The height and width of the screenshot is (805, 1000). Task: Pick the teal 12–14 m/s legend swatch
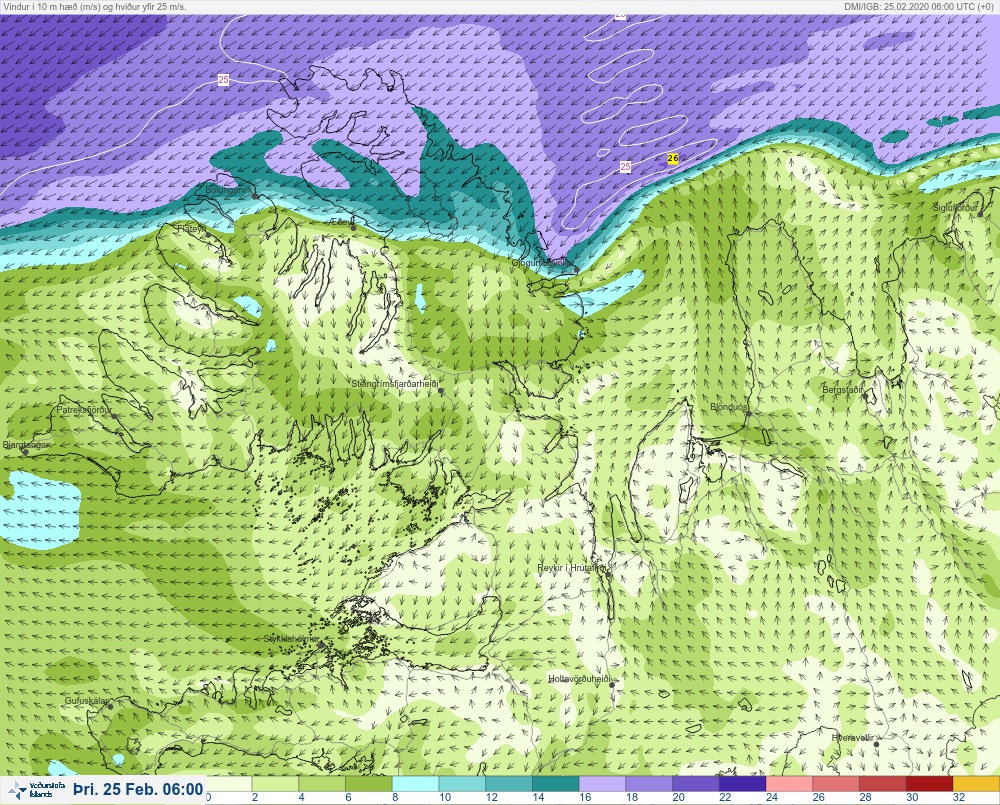(x=508, y=783)
